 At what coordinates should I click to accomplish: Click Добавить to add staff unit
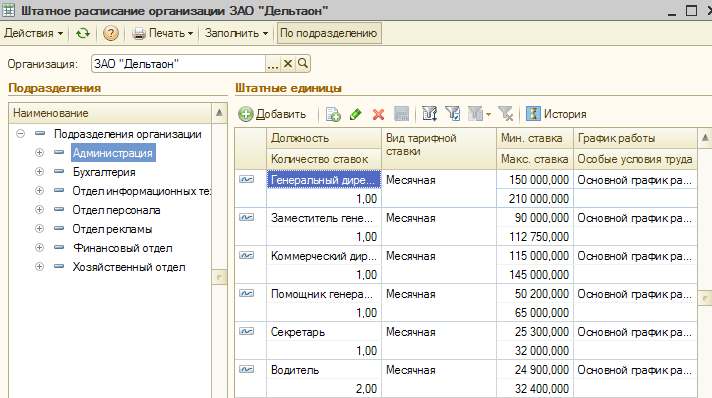272,114
